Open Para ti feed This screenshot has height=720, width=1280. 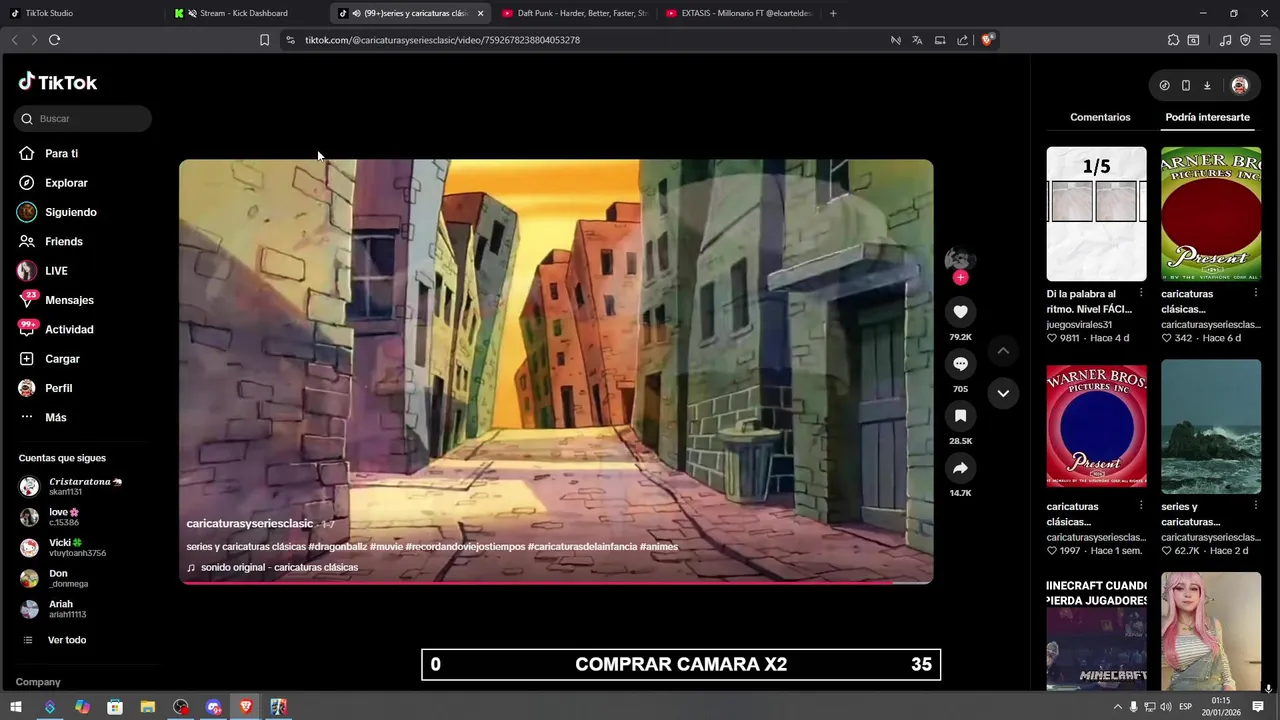(x=61, y=154)
